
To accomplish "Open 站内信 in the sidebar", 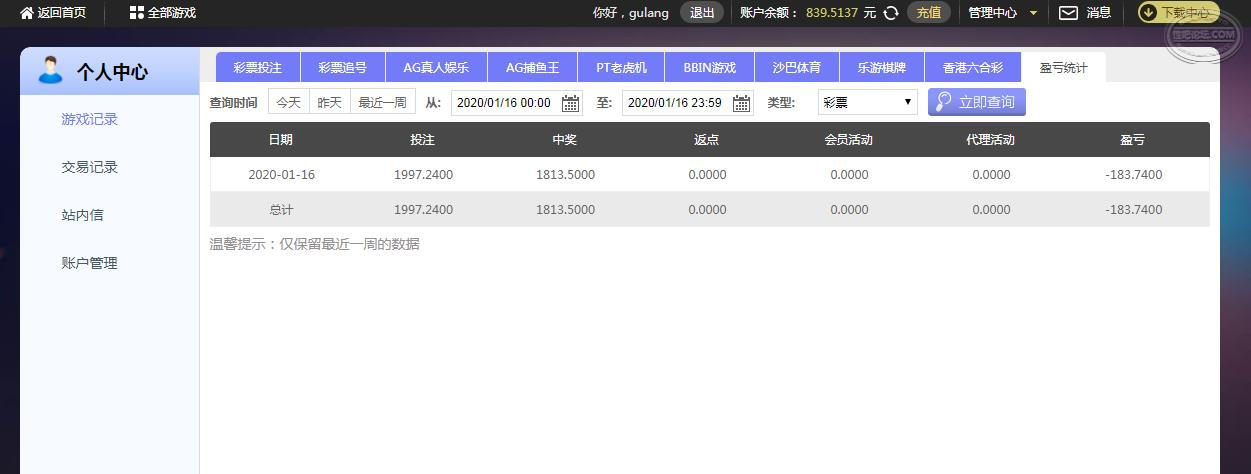I will [83, 215].
